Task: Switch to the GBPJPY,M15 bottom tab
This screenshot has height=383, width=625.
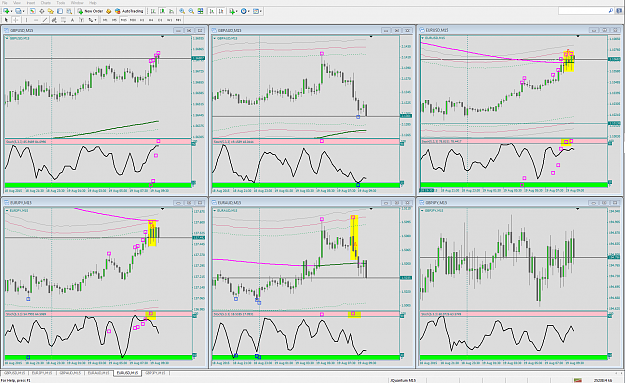Action: (156, 373)
